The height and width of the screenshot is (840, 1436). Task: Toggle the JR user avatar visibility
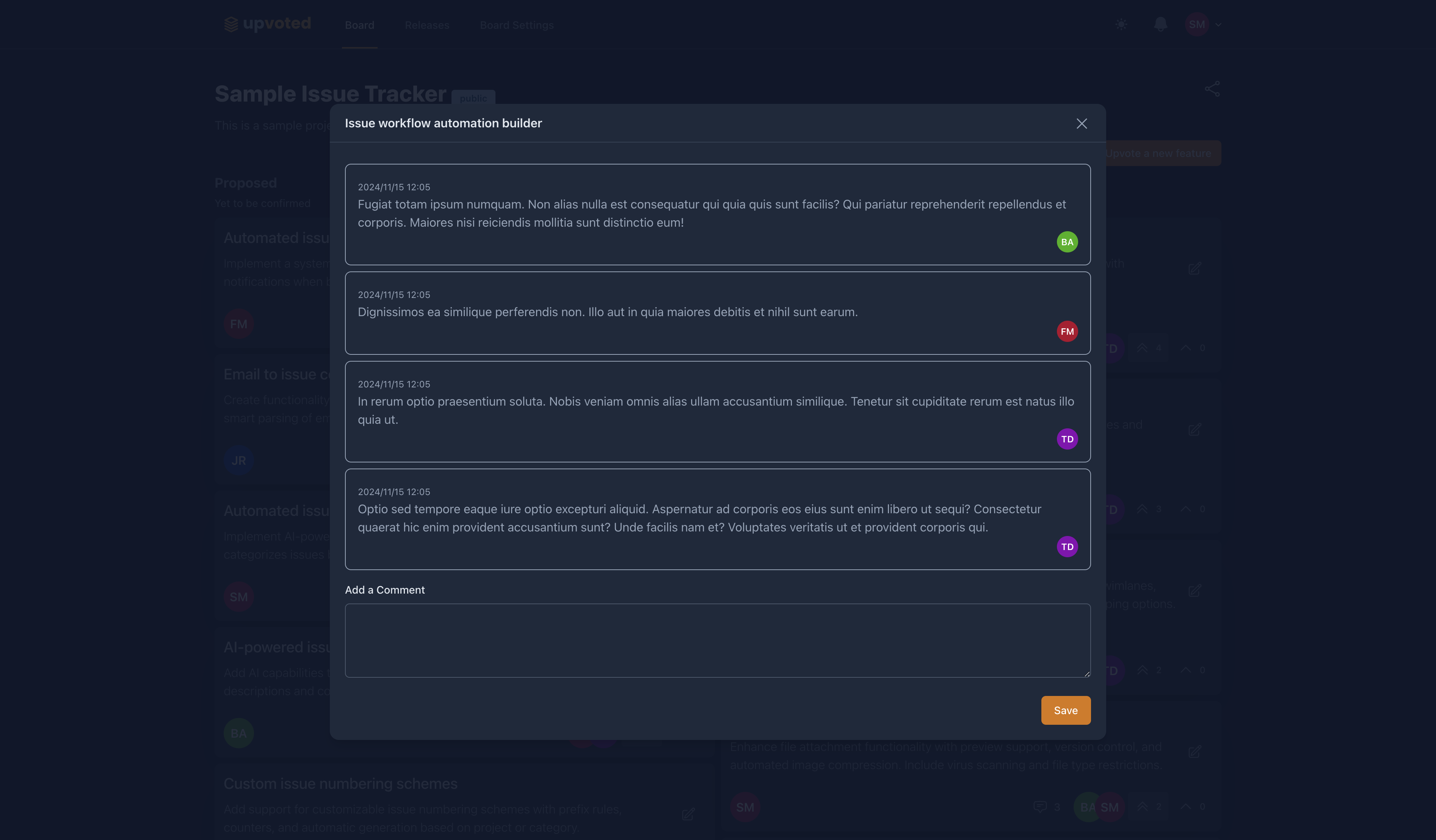point(238,460)
